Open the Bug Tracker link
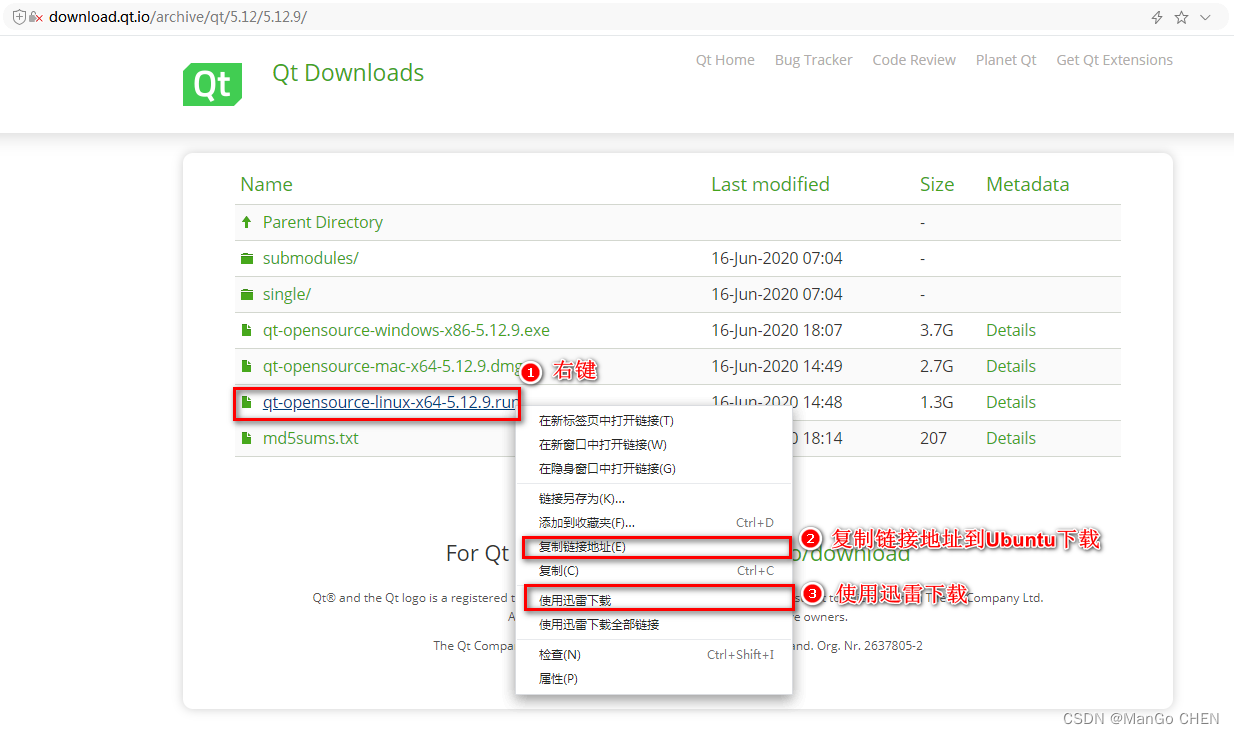This screenshot has width=1234, height=734. pos(813,60)
